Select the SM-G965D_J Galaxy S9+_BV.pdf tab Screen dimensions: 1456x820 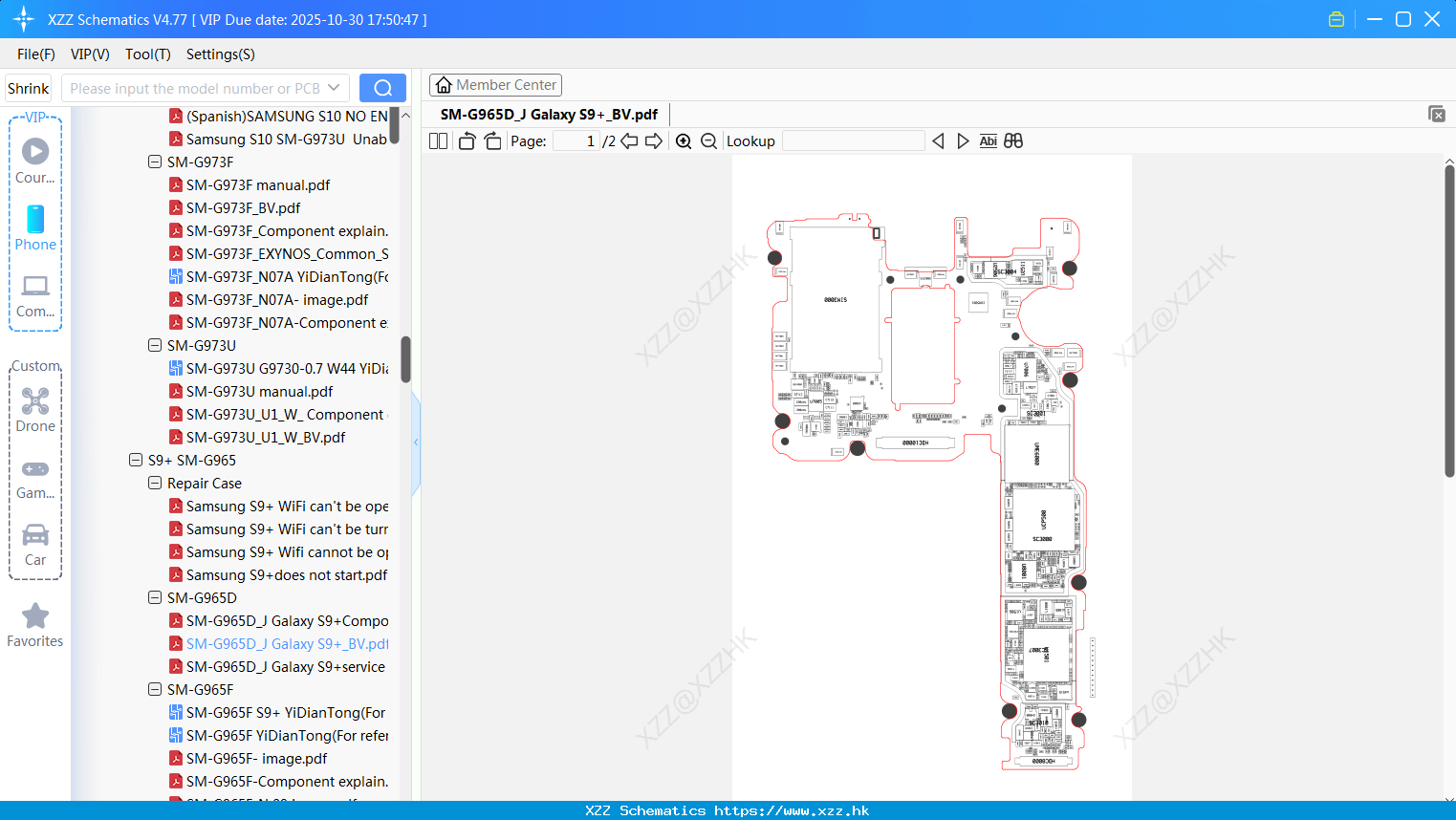coord(549,115)
